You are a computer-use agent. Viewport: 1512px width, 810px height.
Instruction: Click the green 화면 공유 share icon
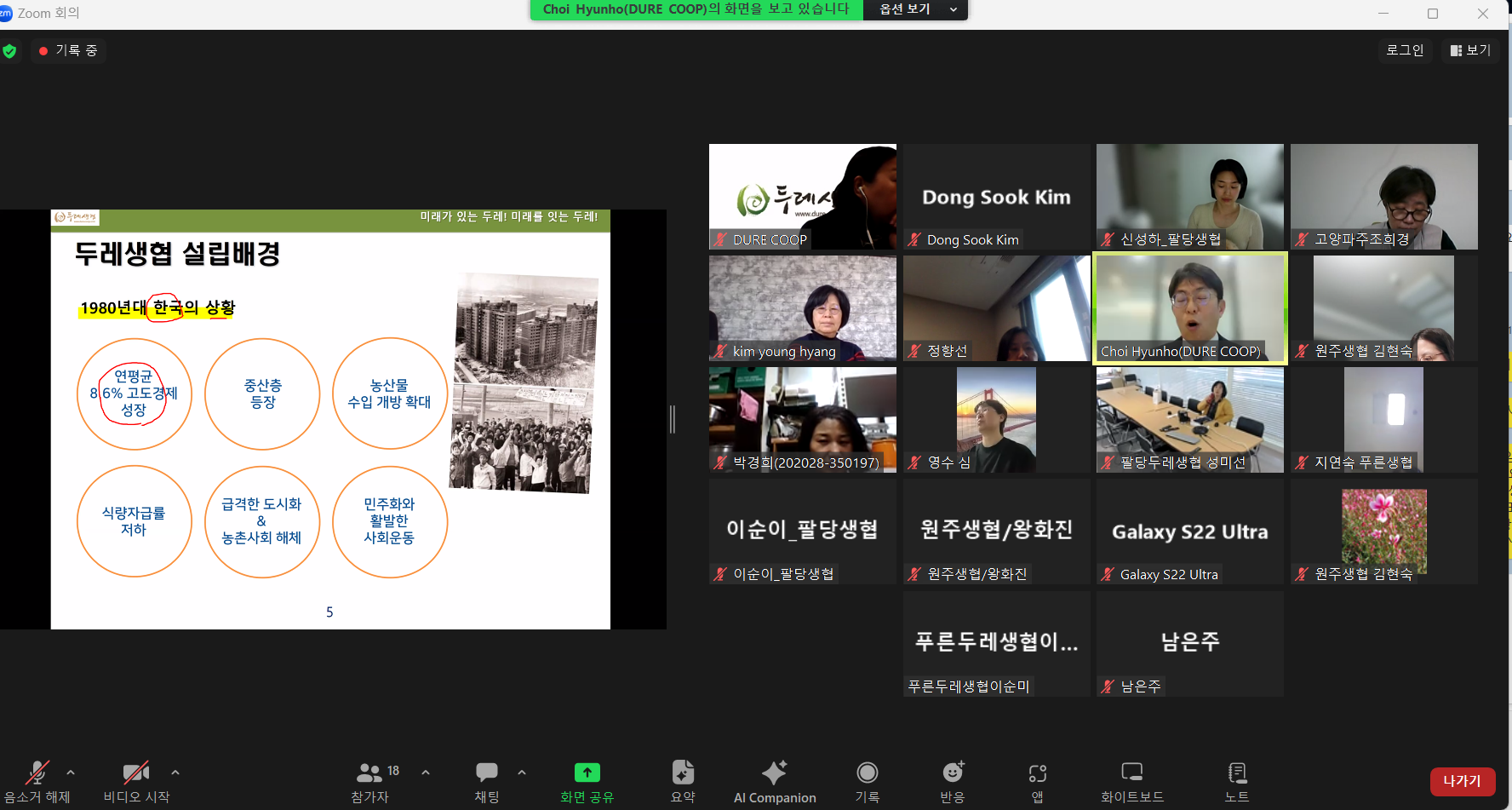587,773
